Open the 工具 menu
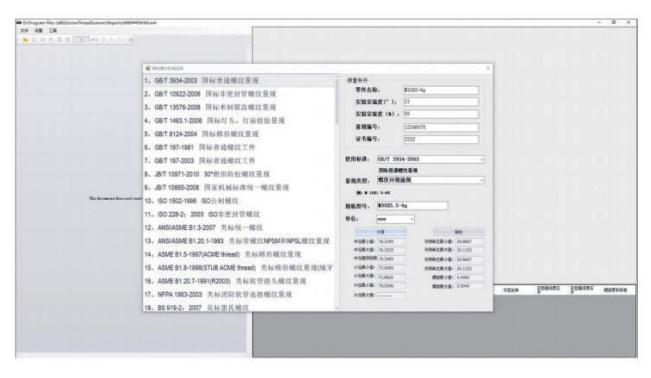 (x=53, y=31)
